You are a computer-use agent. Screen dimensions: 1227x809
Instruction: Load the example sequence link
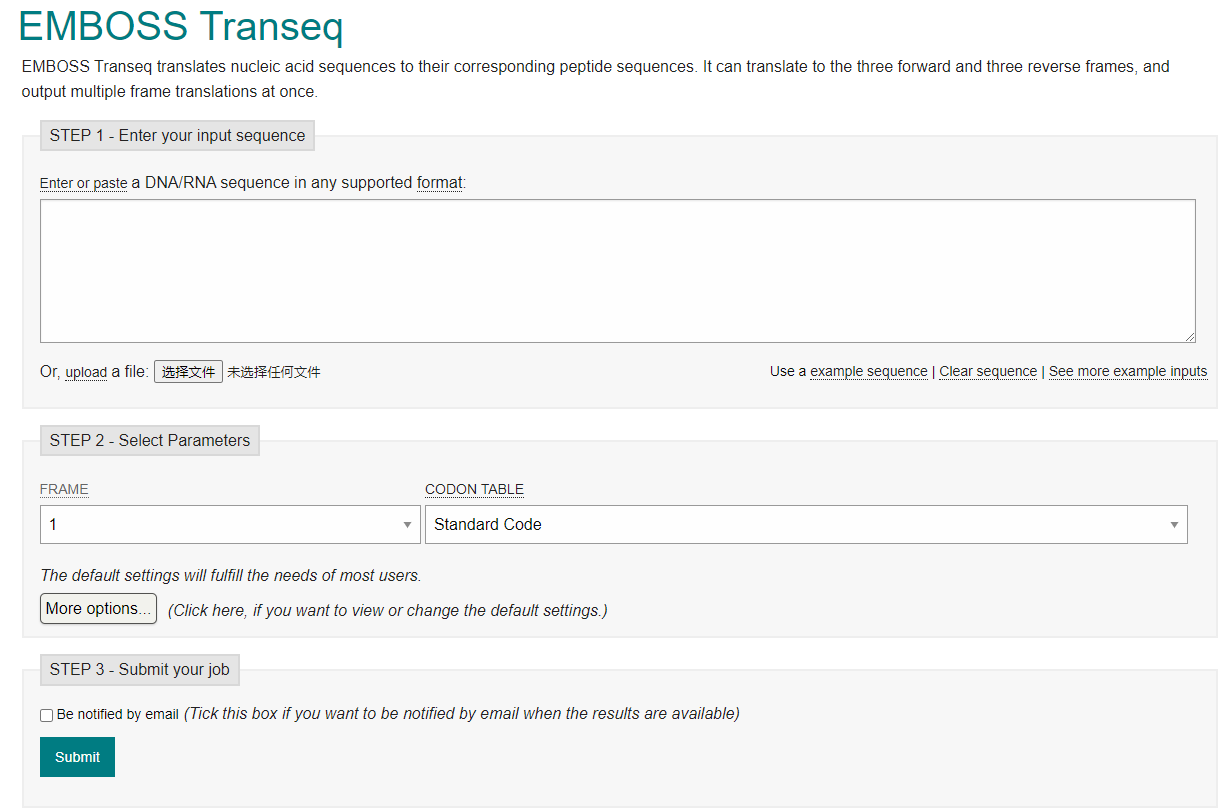[868, 371]
